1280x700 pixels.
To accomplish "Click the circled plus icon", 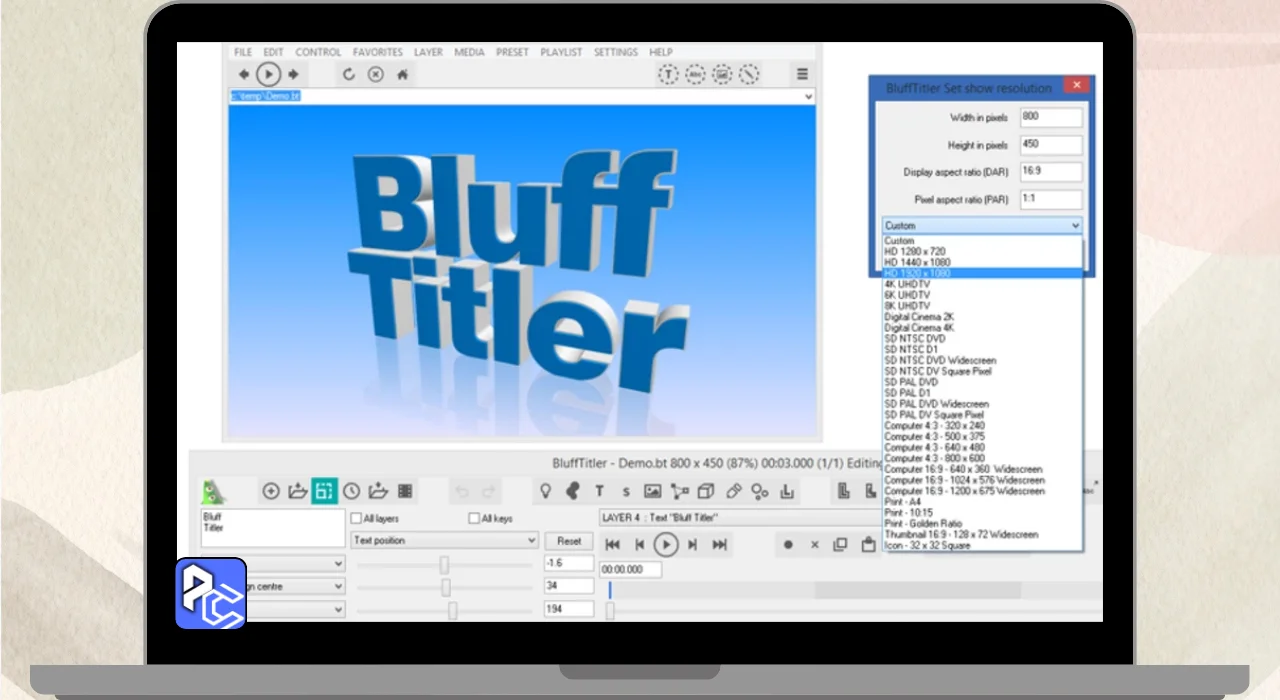I will (271, 491).
